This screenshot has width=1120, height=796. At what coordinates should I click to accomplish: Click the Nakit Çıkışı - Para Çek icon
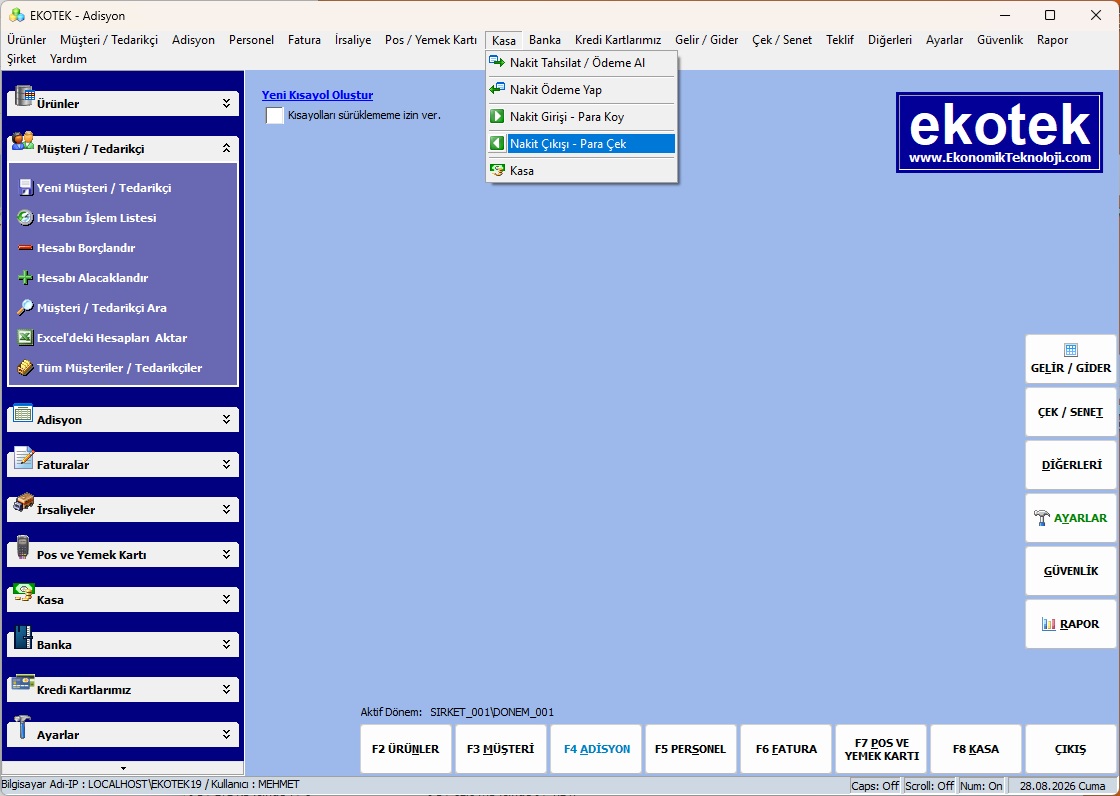tap(497, 144)
